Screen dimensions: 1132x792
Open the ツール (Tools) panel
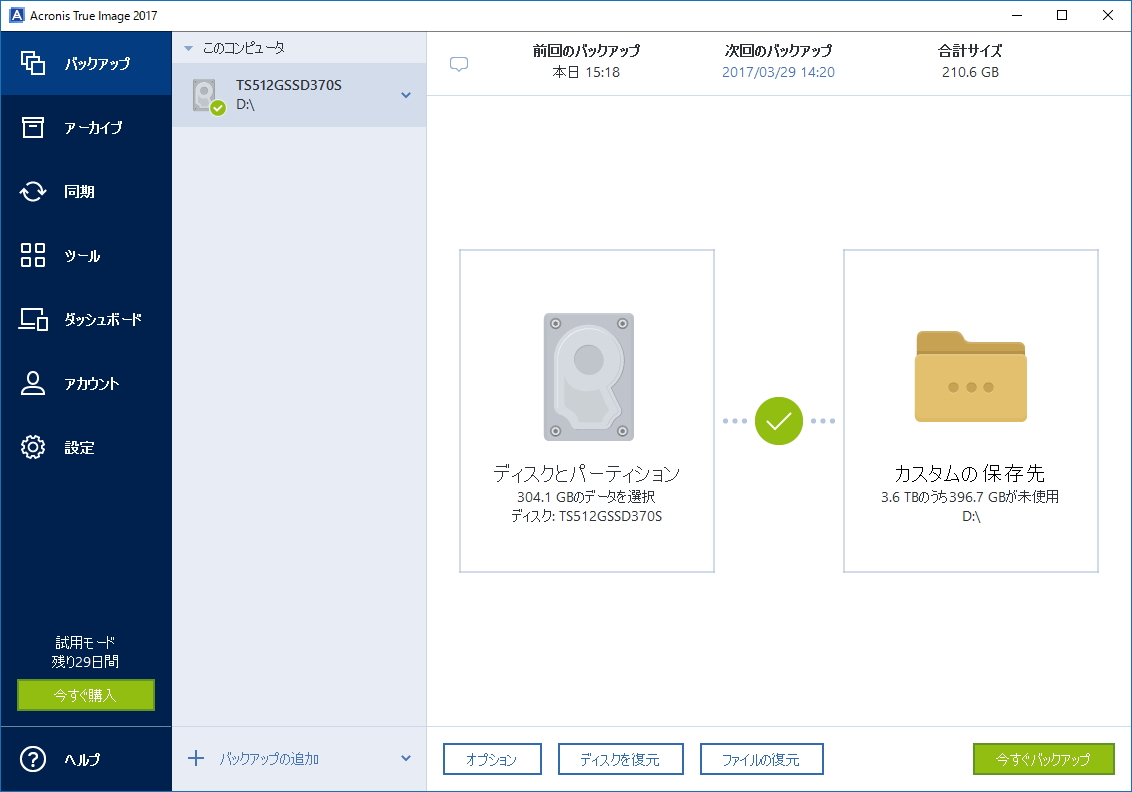pyautogui.click(x=85, y=255)
